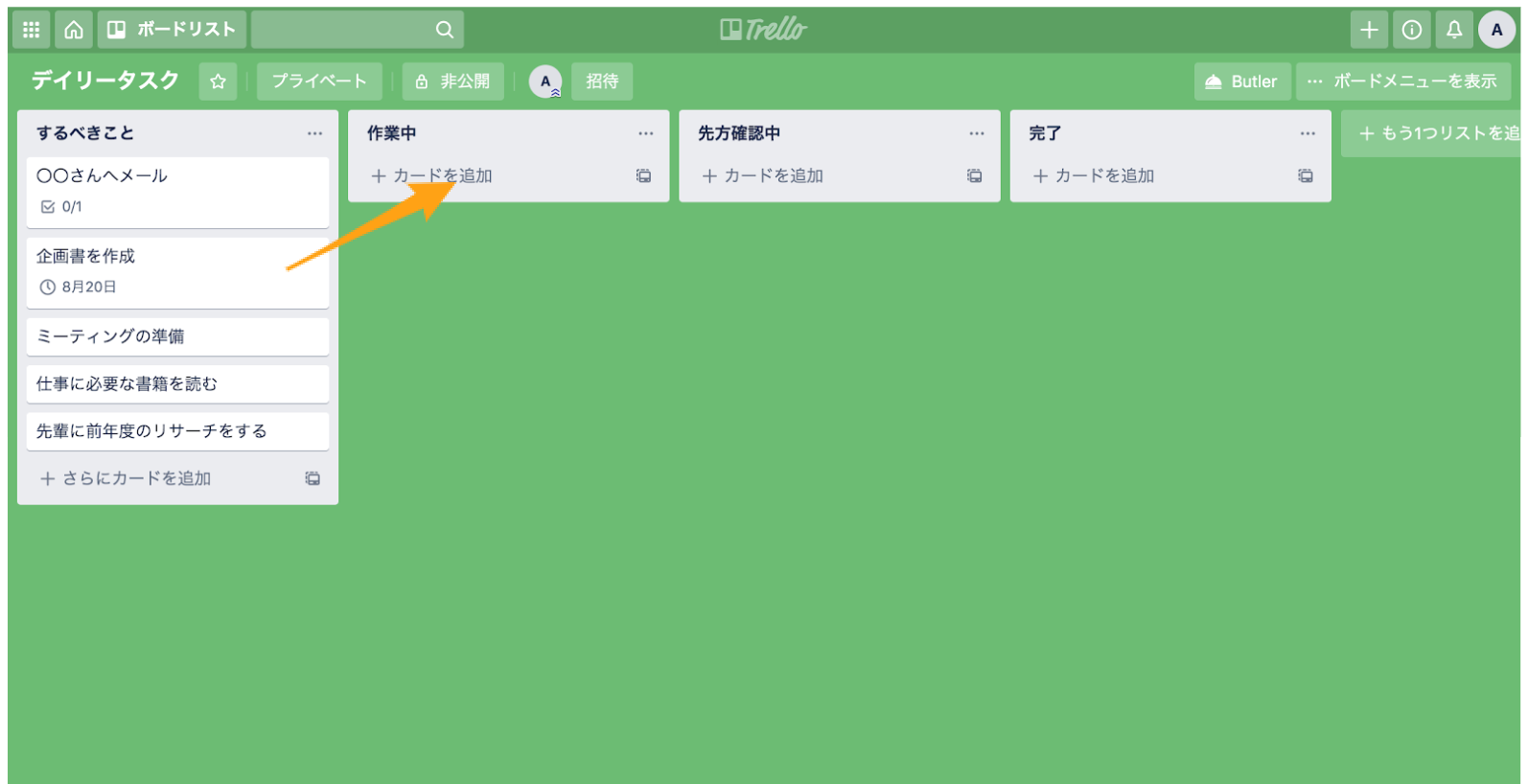Screen dimensions: 1528x784
Task: Click template icon in するべきこと list
Action: pos(313,478)
